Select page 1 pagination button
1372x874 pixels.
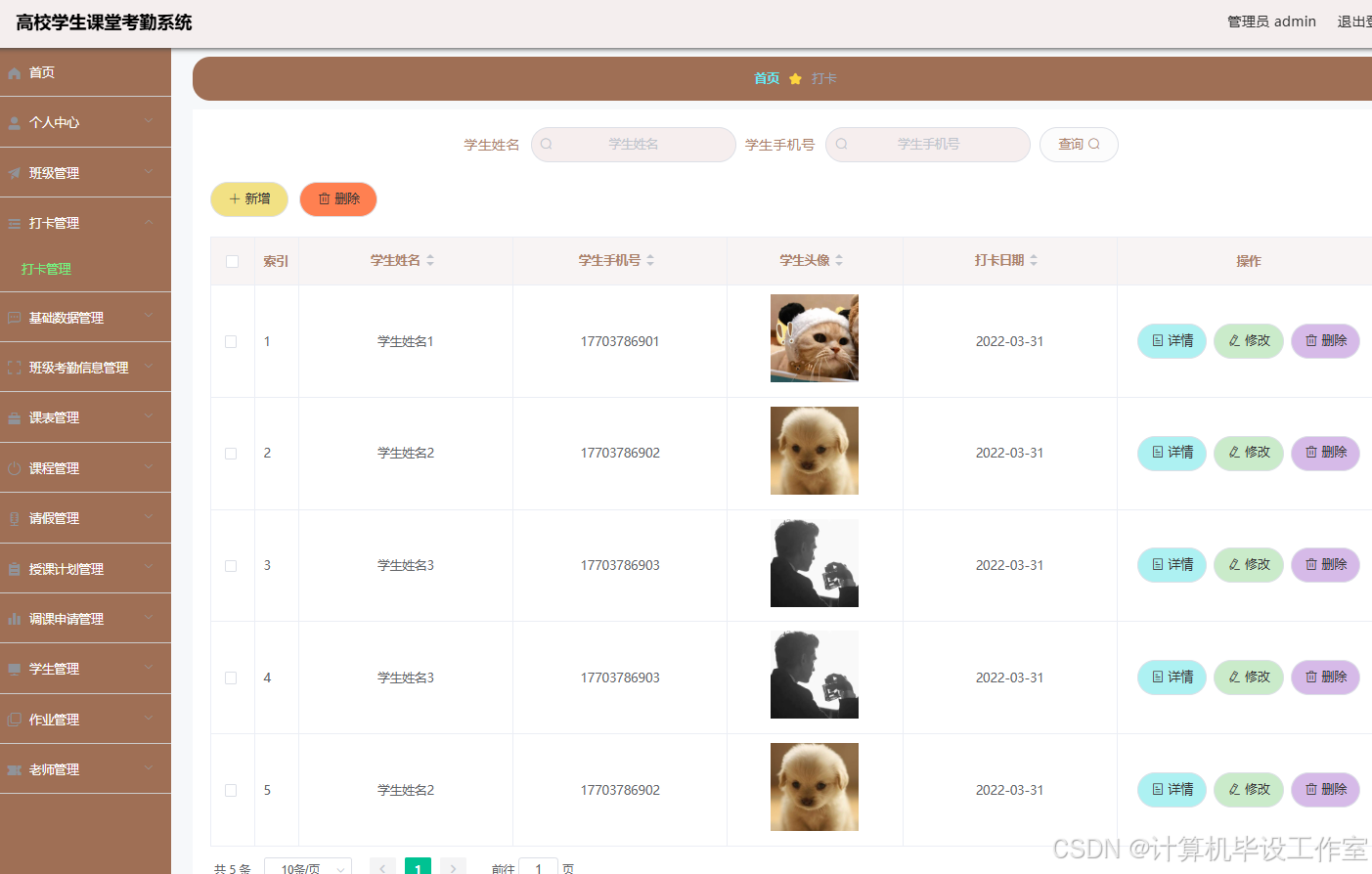[x=418, y=868]
